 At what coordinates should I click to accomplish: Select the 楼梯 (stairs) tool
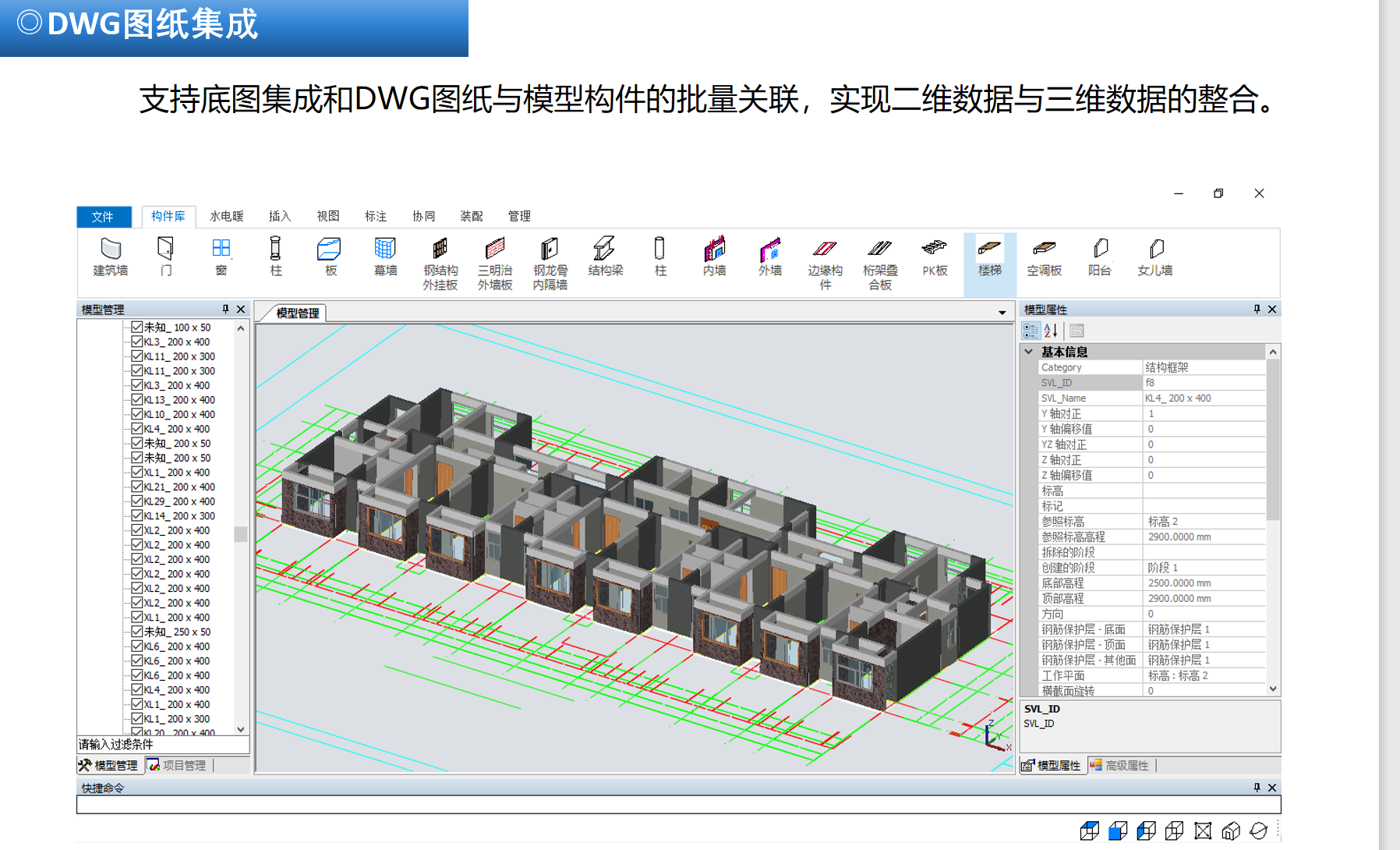point(988,257)
